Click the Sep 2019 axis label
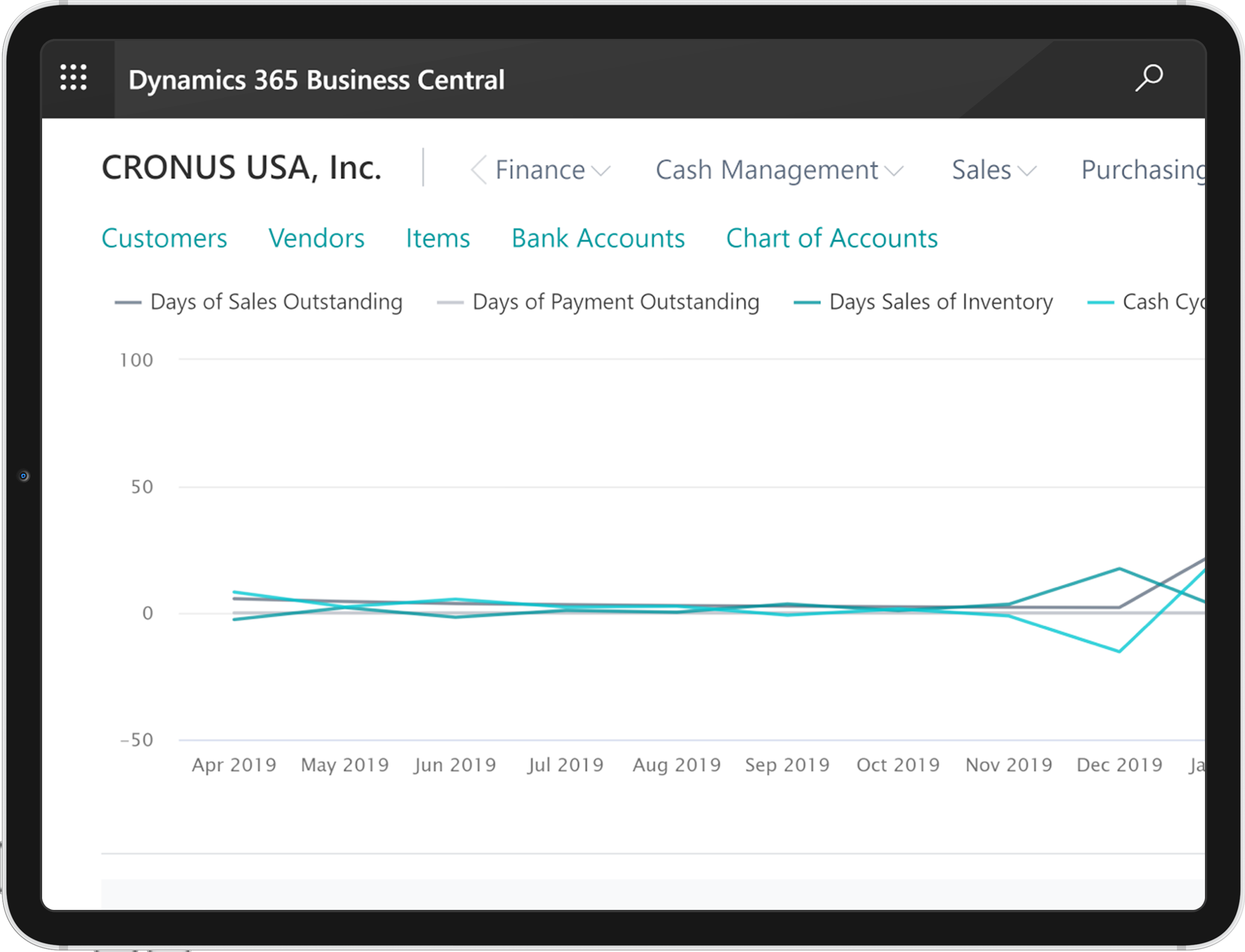 787,765
